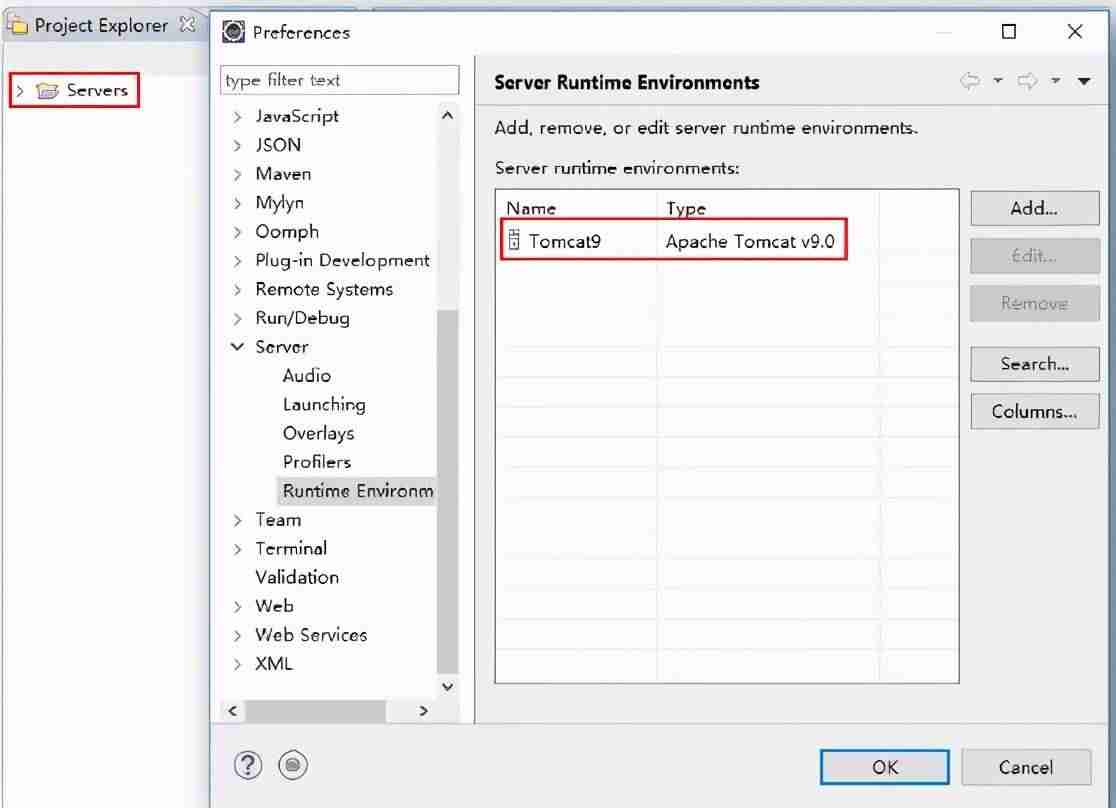Confirm with the OK button
Screen dimensions: 1116x808
pyautogui.click(x=884, y=767)
